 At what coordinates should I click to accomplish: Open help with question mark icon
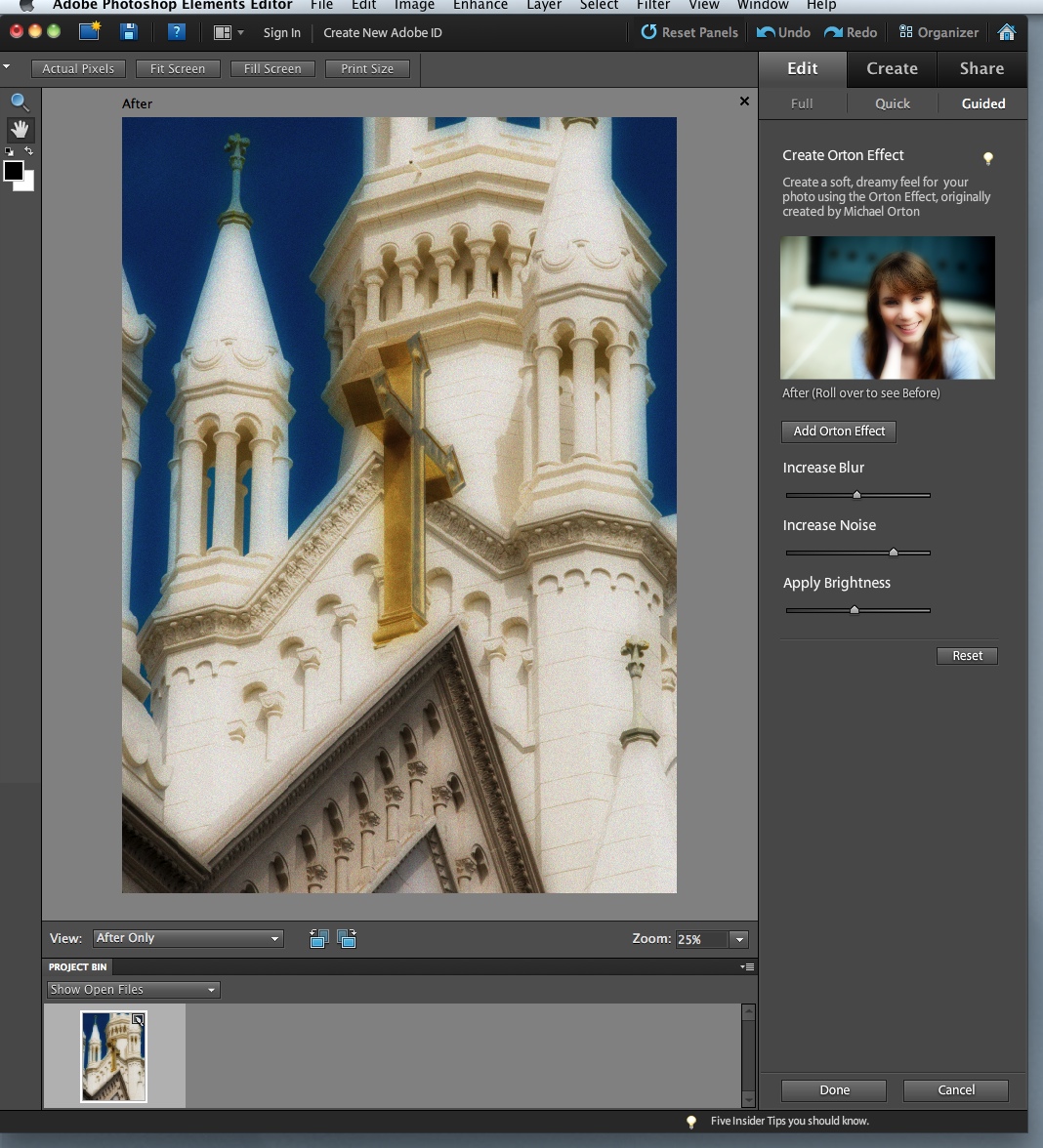[x=176, y=32]
